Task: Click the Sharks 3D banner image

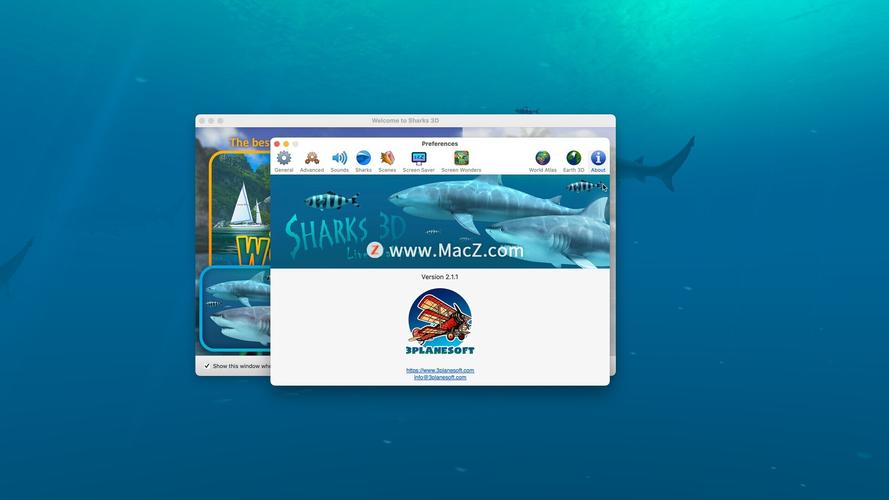Action: 440,221
